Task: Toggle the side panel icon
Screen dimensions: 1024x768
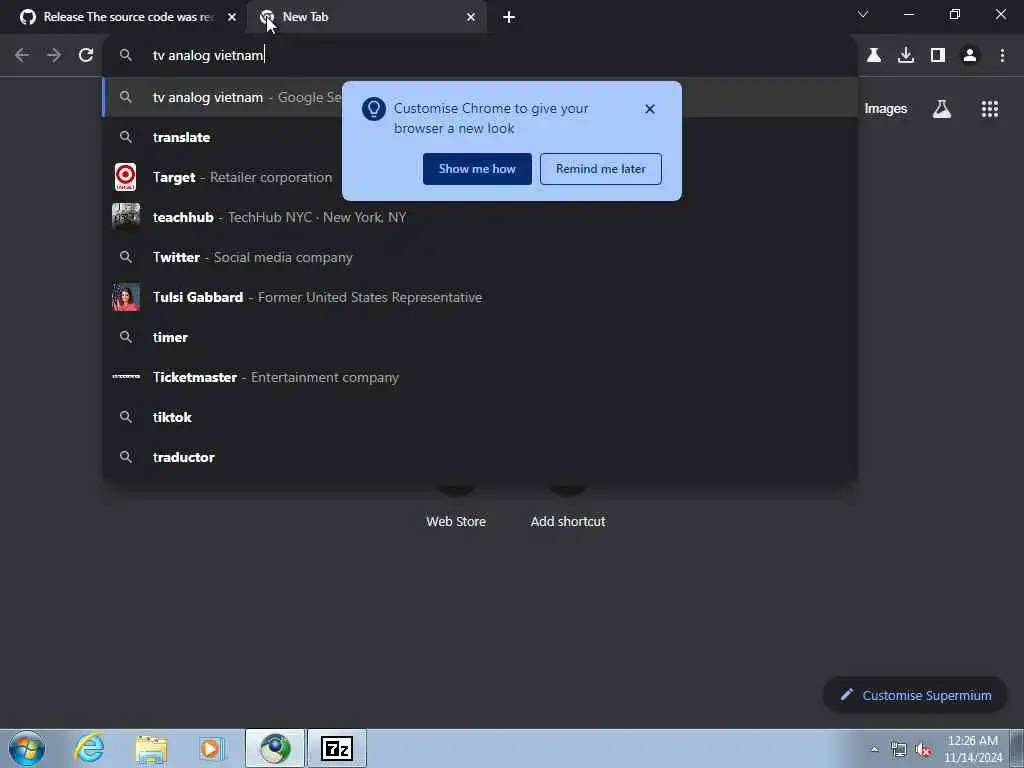Action: [938, 56]
